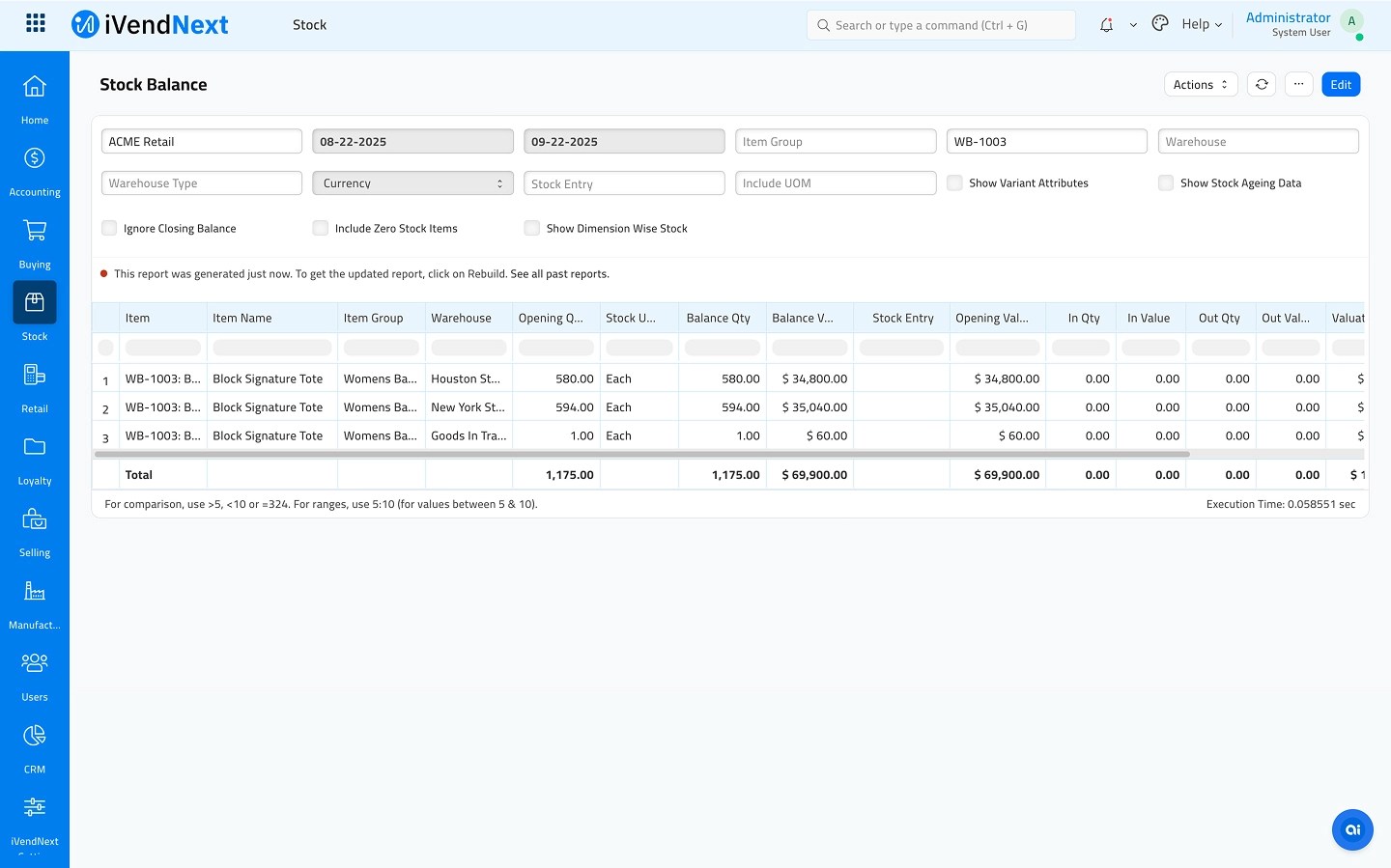Image resolution: width=1391 pixels, height=868 pixels.
Task: Refresh the Stock Balance report
Action: 1262,85
